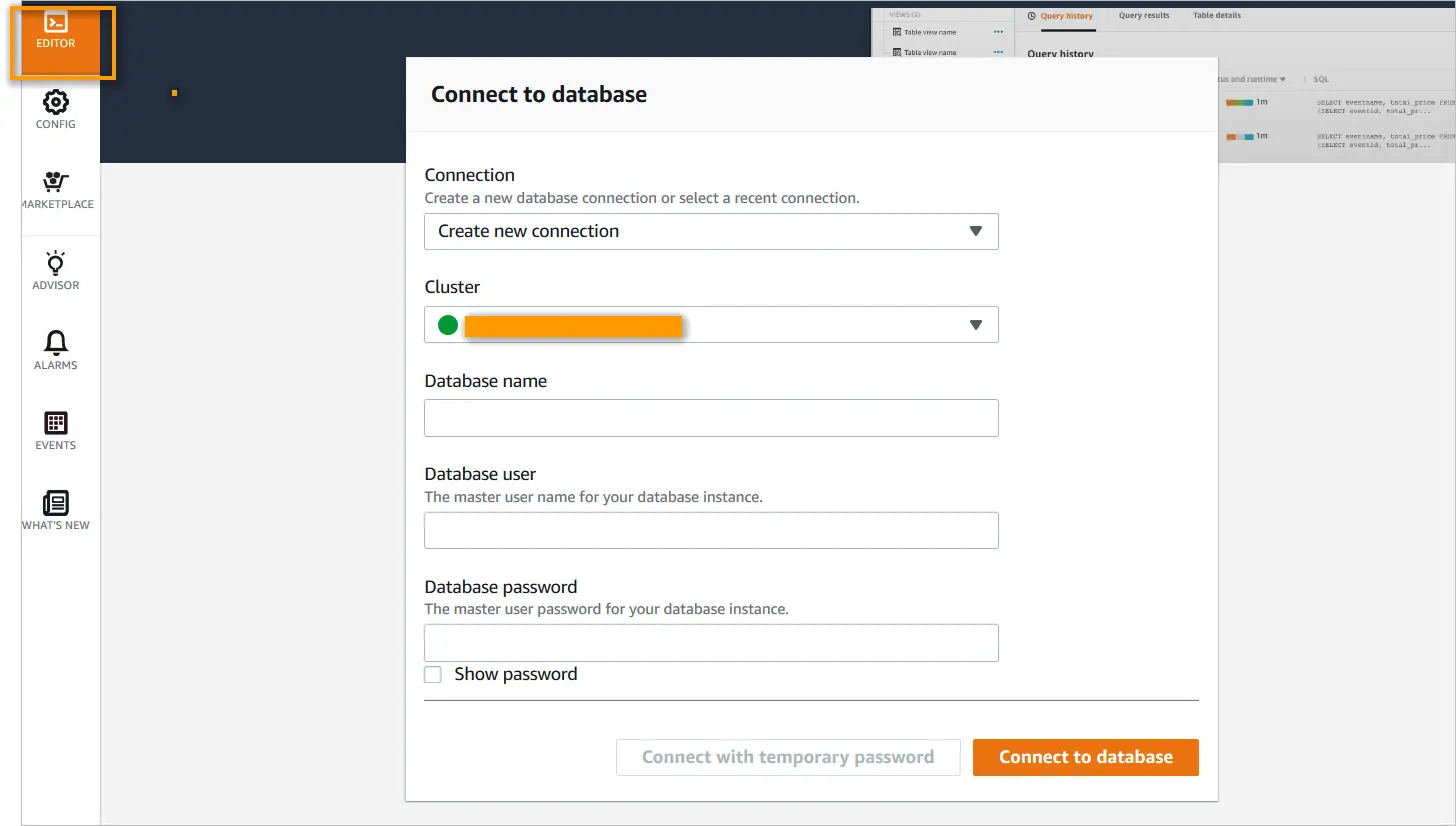Screen dimensions: 1456x826
Task: Switch to the Query results tab
Action: pos(1144,16)
